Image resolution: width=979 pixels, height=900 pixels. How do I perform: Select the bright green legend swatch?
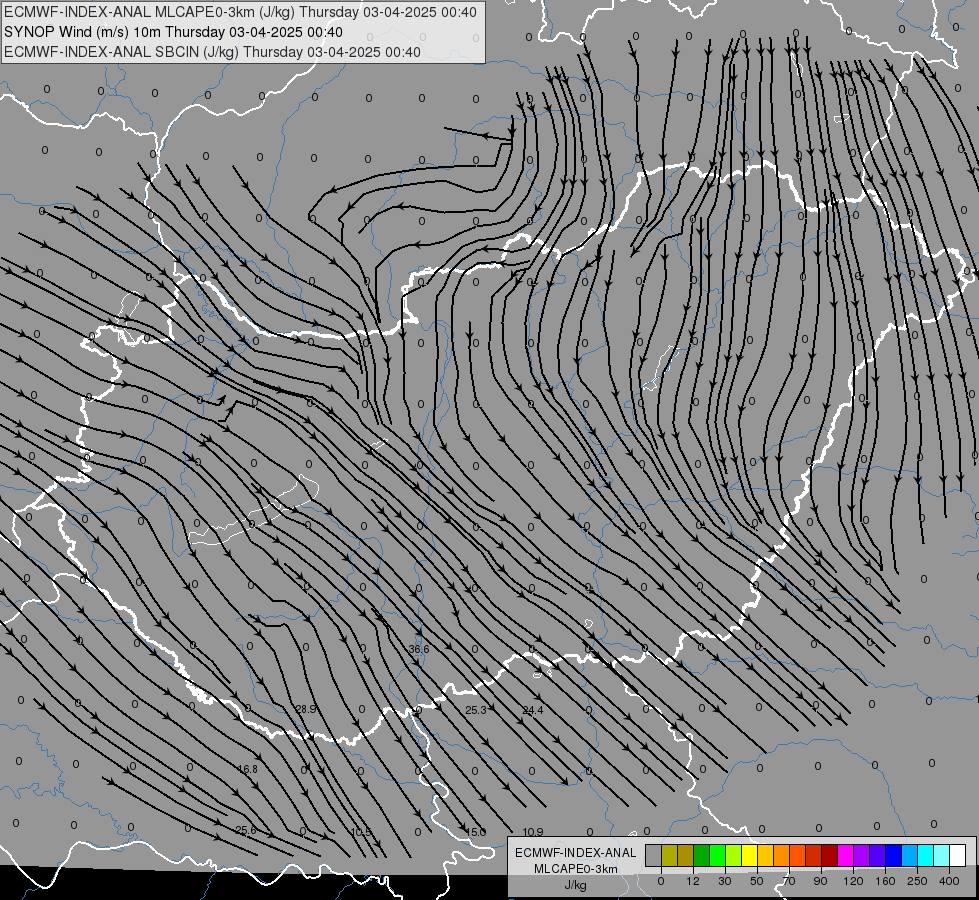(x=717, y=856)
